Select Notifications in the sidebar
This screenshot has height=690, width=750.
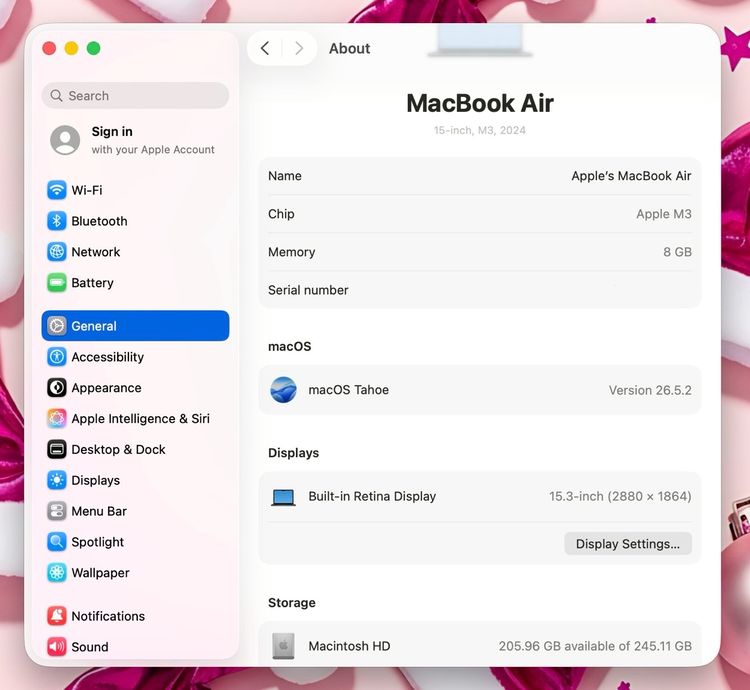pos(135,616)
